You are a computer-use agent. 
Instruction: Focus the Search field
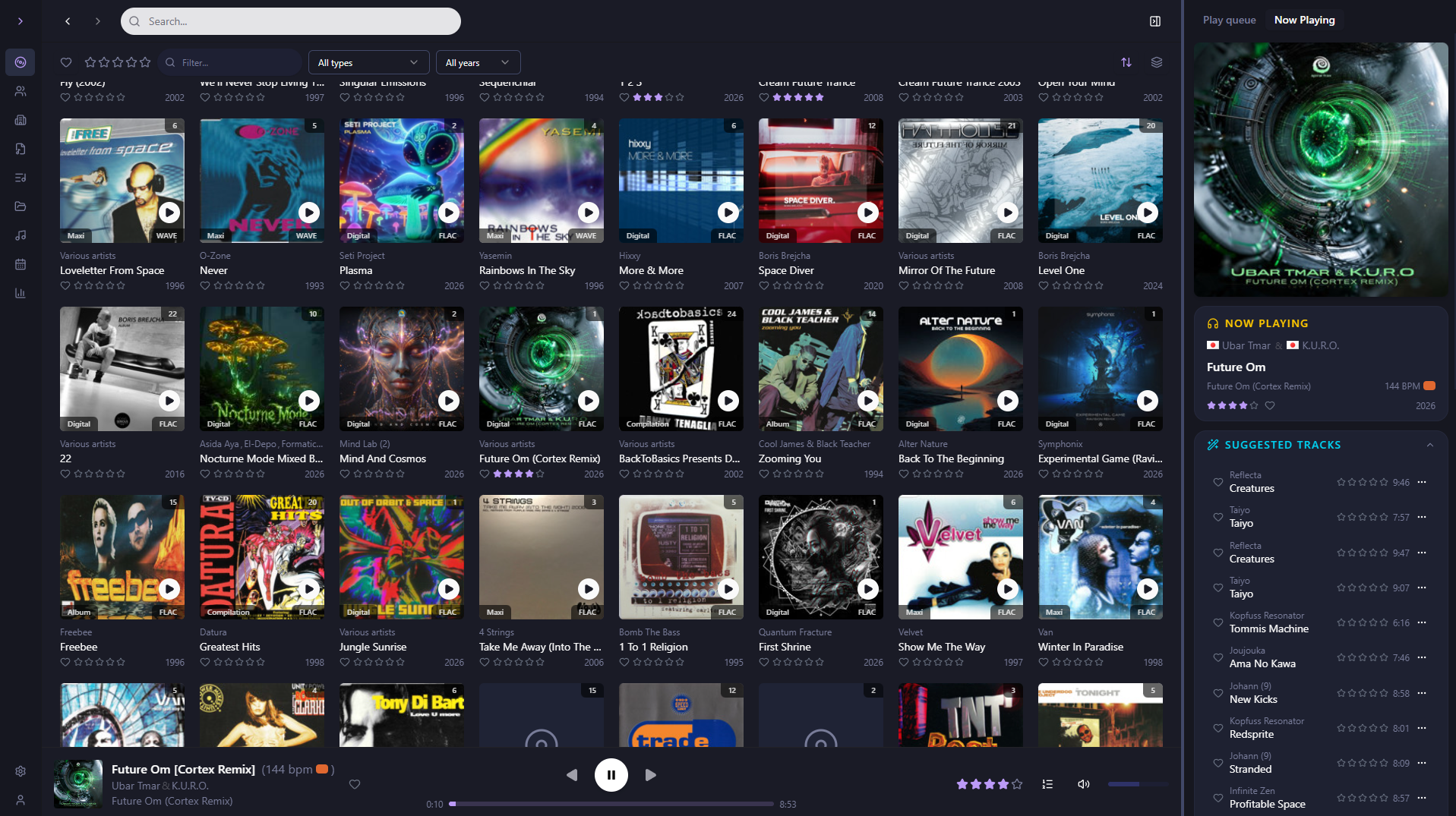(291, 21)
